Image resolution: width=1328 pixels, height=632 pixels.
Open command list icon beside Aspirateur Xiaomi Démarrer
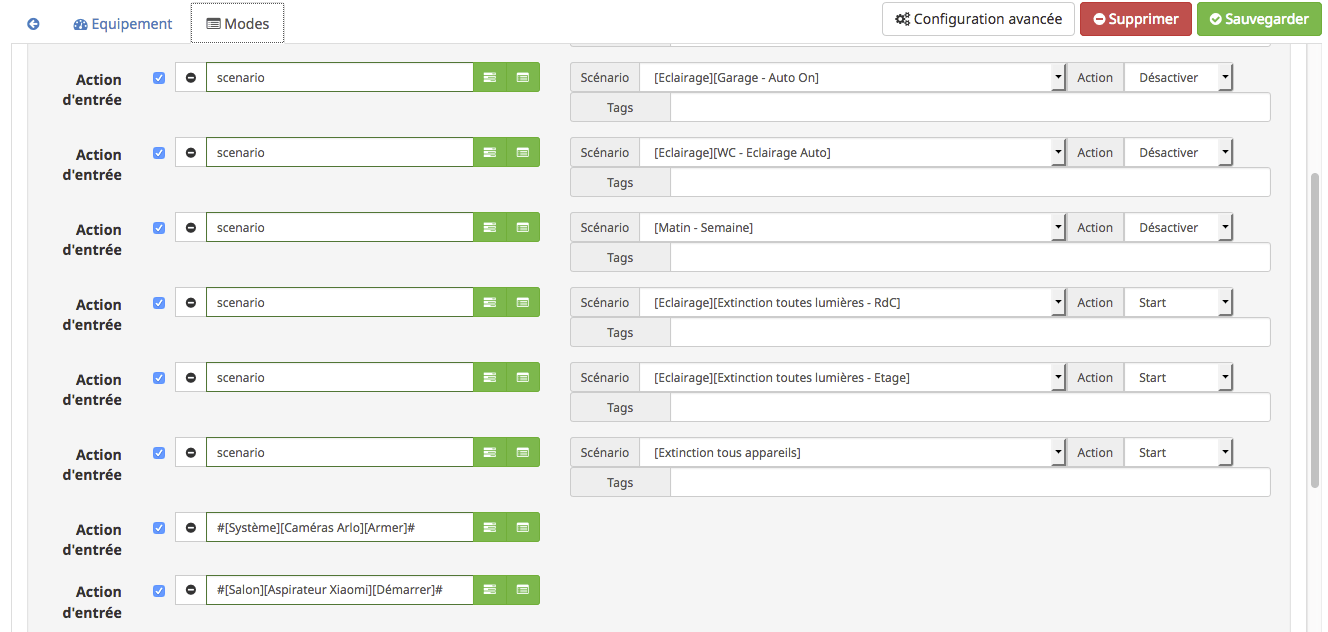point(523,590)
